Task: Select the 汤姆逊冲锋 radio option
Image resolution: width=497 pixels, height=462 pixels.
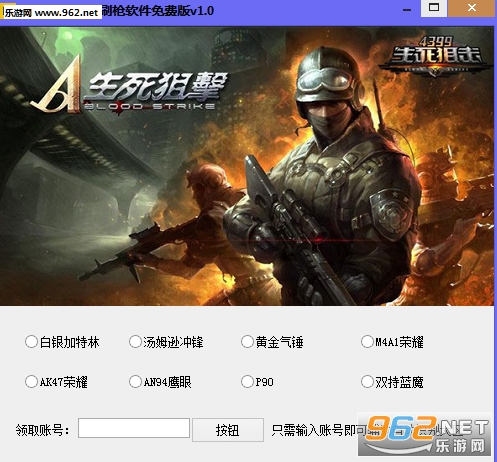Action: [166, 342]
